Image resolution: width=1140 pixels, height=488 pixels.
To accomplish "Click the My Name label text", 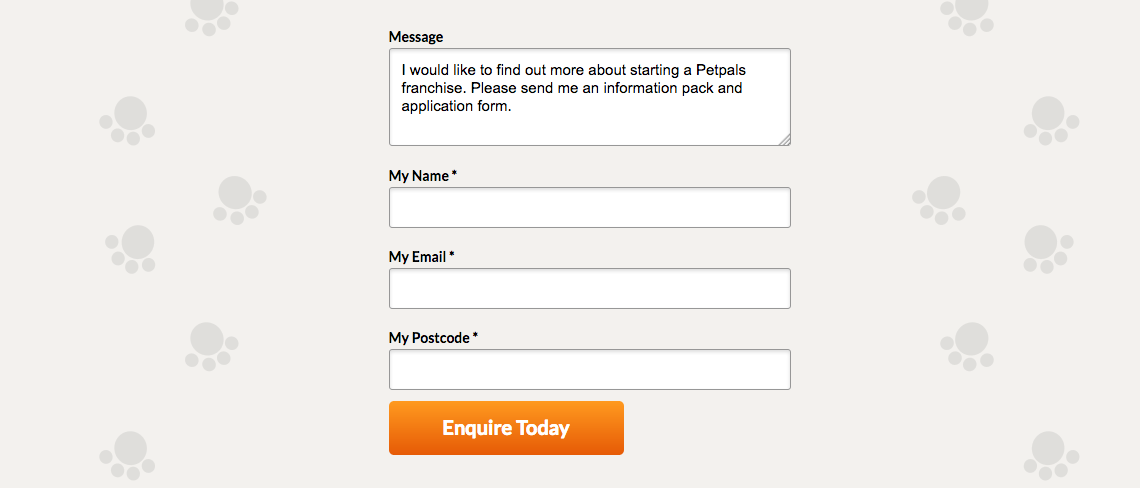I will click(418, 176).
